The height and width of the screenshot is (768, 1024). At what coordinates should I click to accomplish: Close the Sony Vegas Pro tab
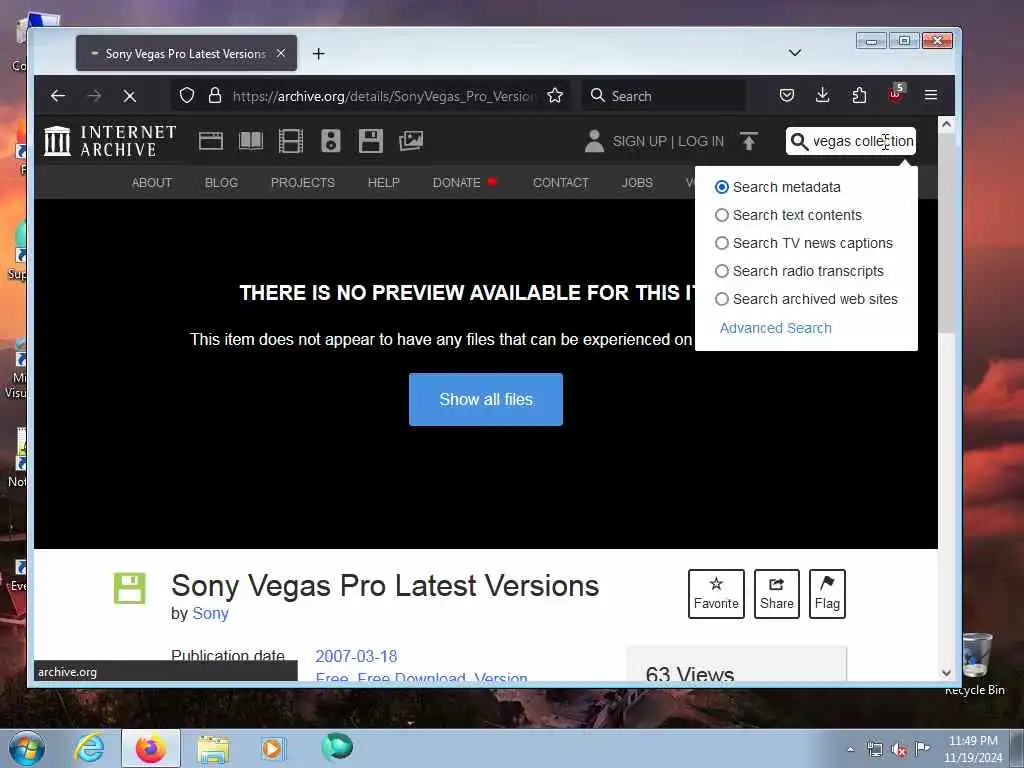[281, 54]
